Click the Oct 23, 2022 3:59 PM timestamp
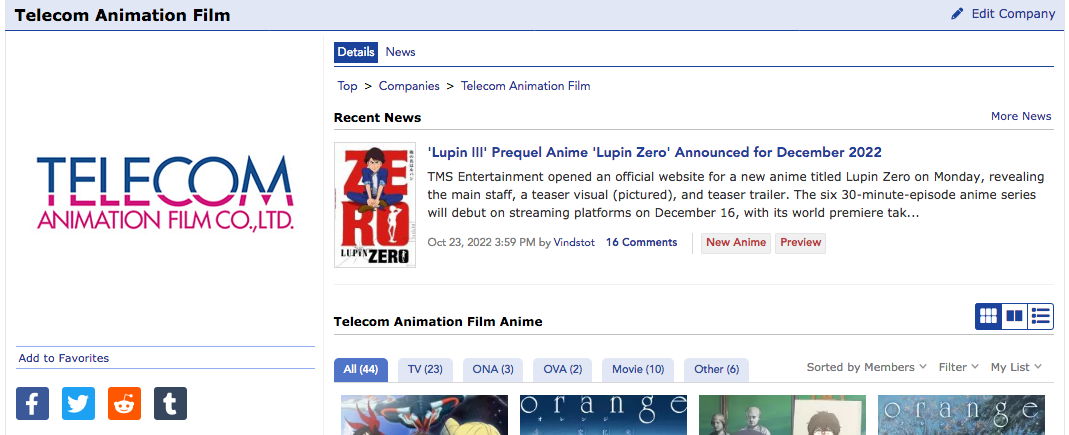1069x435 pixels. [x=481, y=243]
